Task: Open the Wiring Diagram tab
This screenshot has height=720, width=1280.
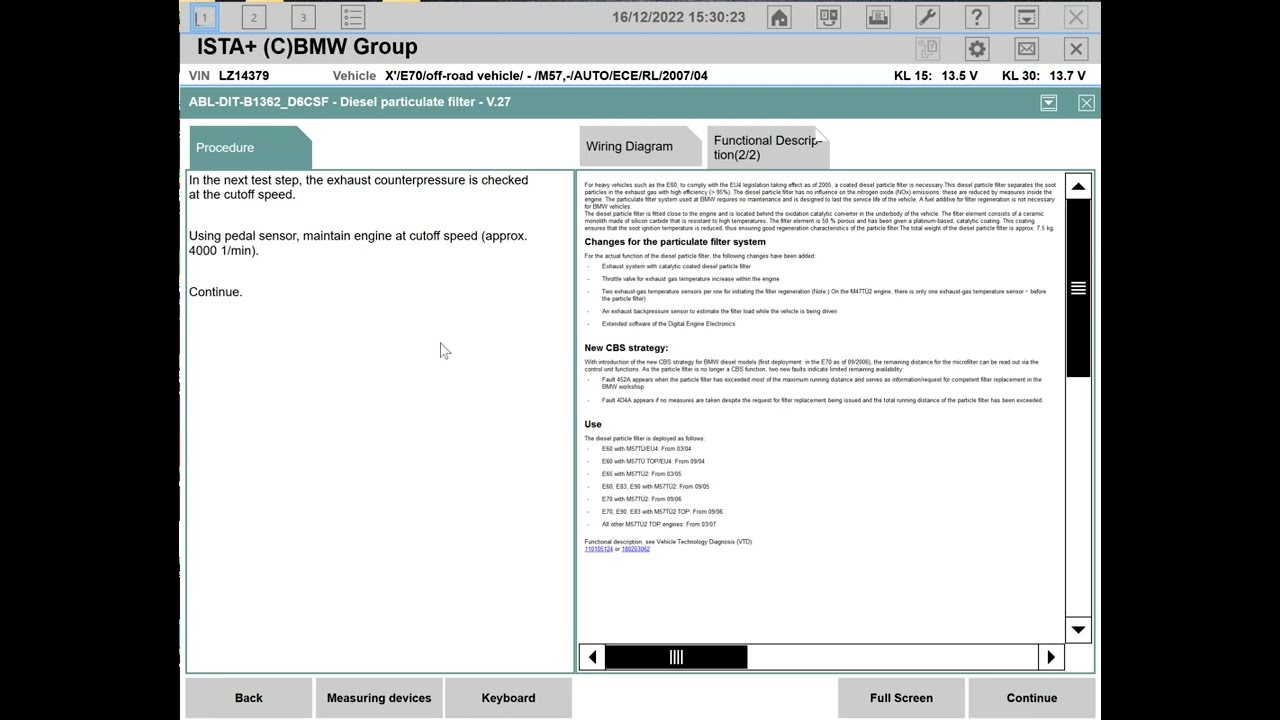Action: (640, 147)
